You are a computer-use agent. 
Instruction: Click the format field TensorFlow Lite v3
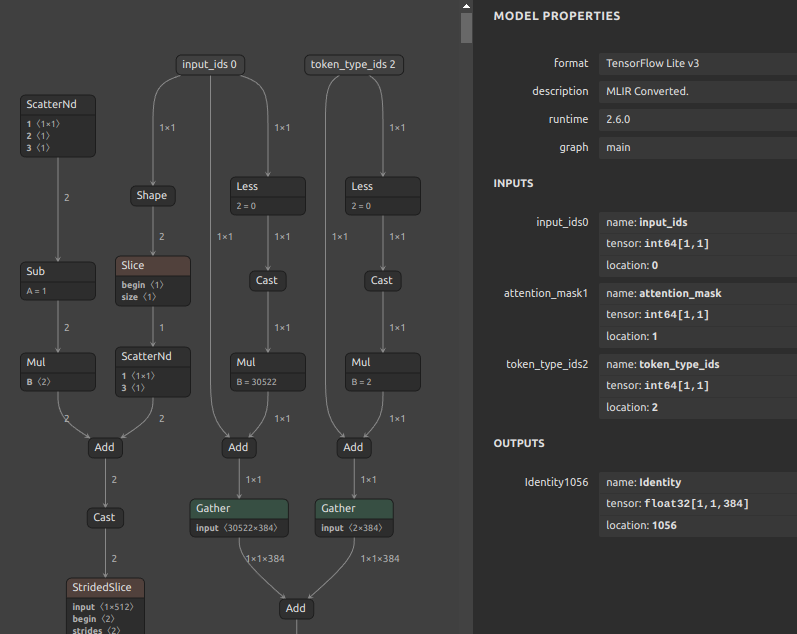(698, 64)
